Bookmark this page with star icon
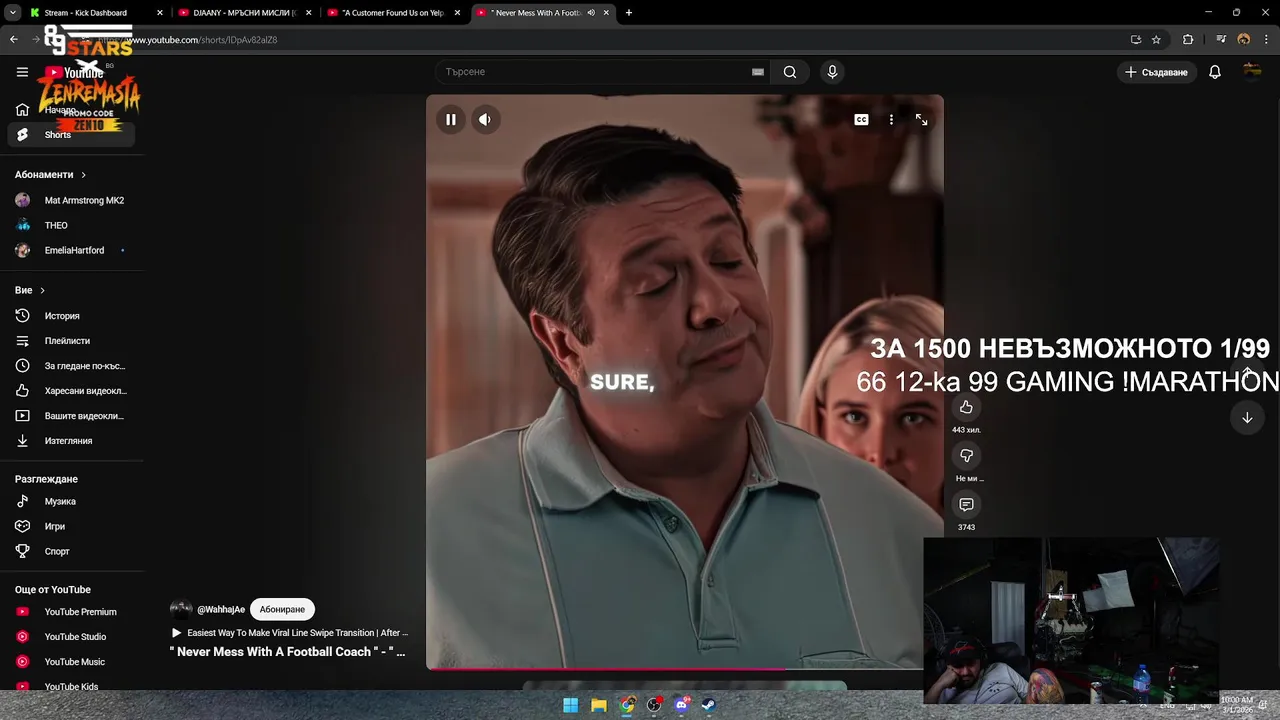This screenshot has width=1280, height=720. coord(1156,40)
